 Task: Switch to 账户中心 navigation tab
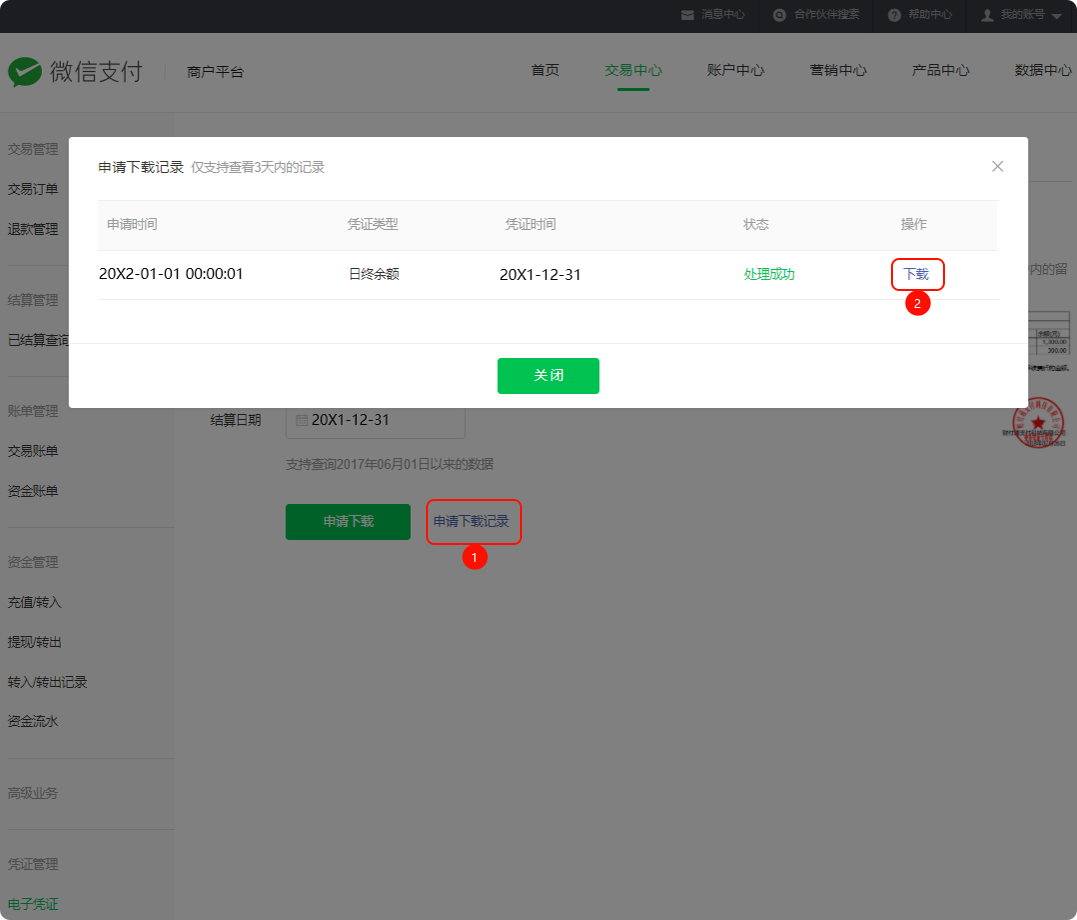(x=736, y=70)
